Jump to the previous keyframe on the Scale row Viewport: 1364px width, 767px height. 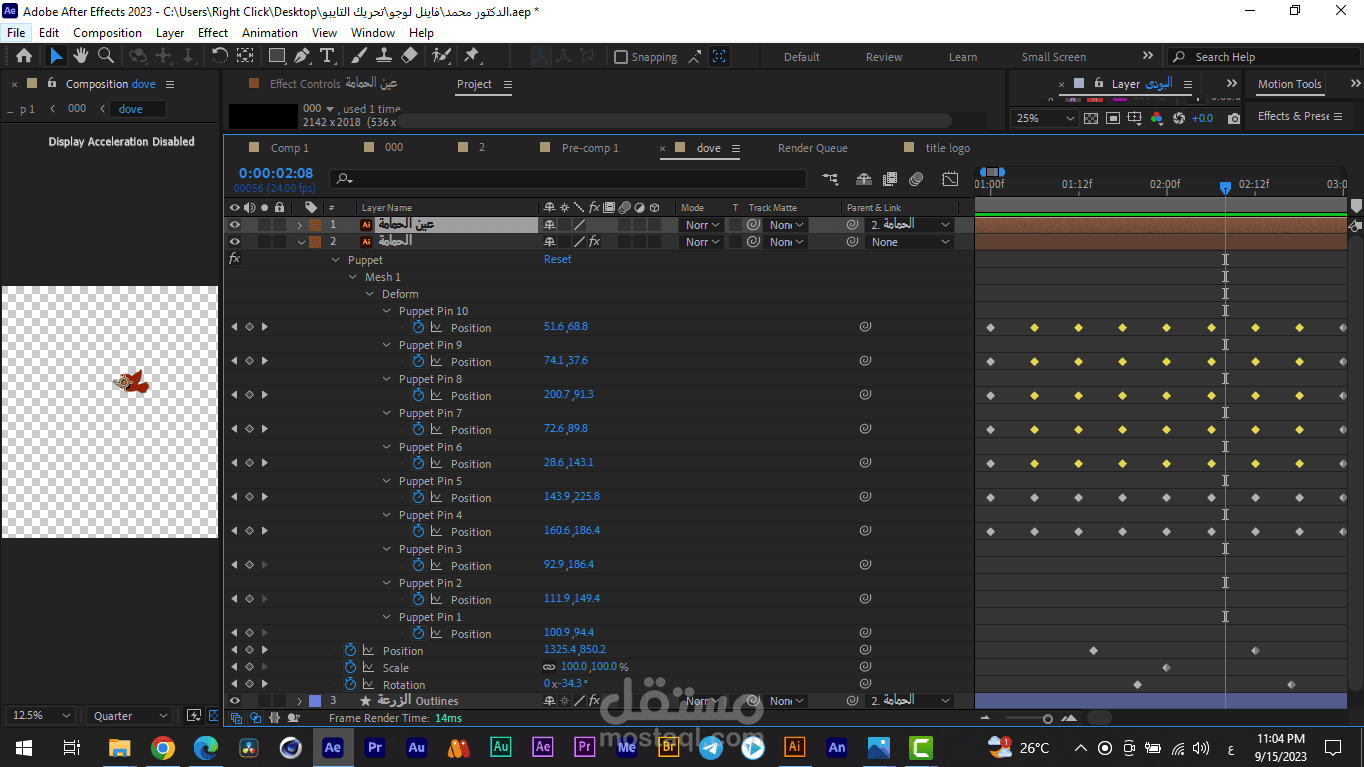[x=234, y=667]
